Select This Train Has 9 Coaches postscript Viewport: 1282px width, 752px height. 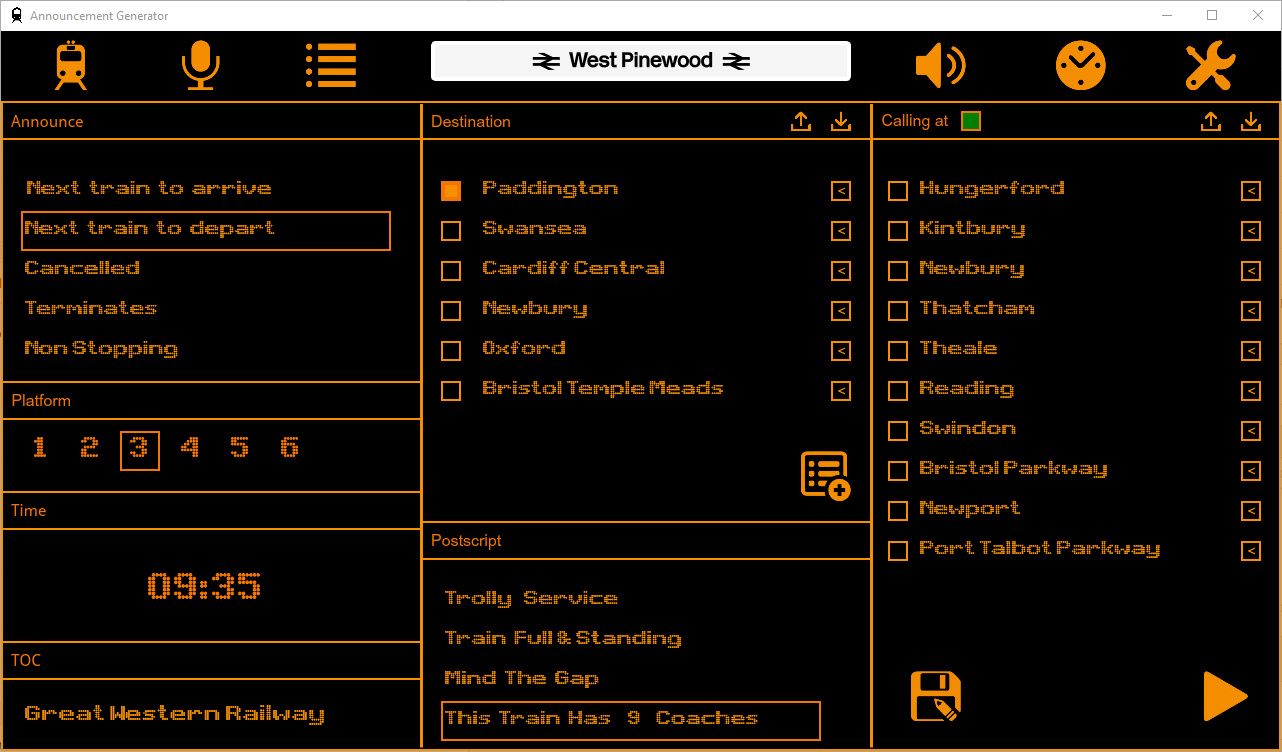631,721
